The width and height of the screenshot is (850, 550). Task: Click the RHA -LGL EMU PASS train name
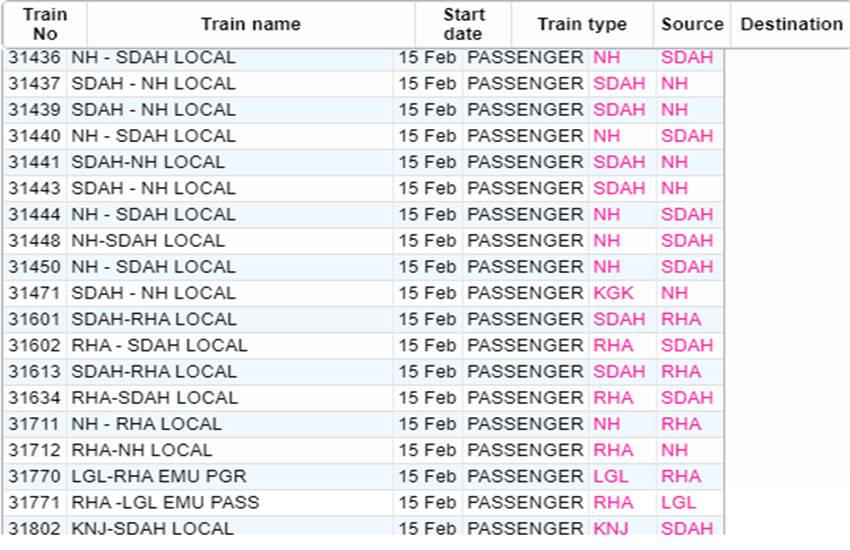point(165,502)
